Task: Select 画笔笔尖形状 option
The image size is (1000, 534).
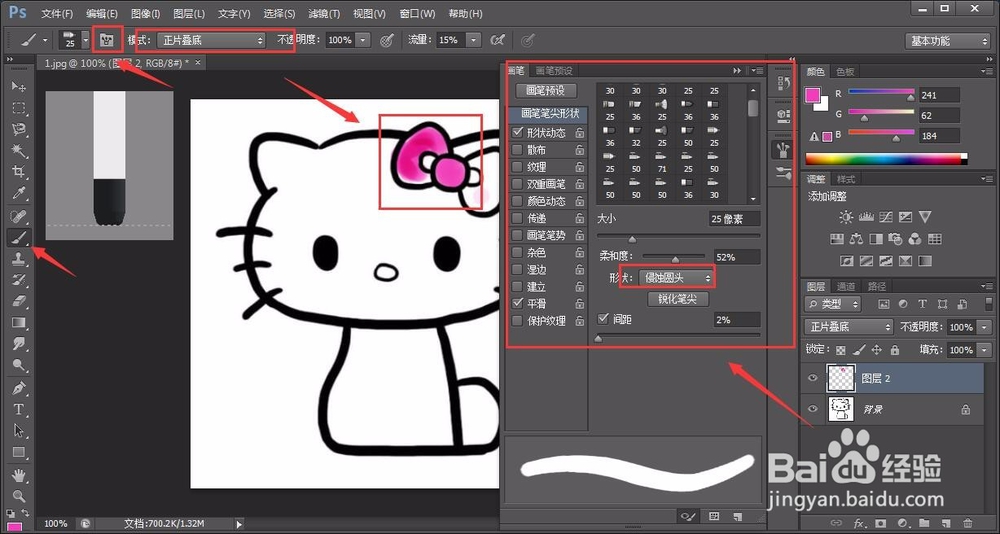Action: [549, 114]
